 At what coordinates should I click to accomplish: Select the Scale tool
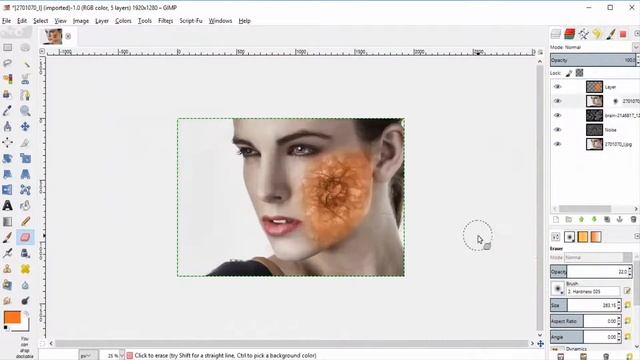point(25,158)
